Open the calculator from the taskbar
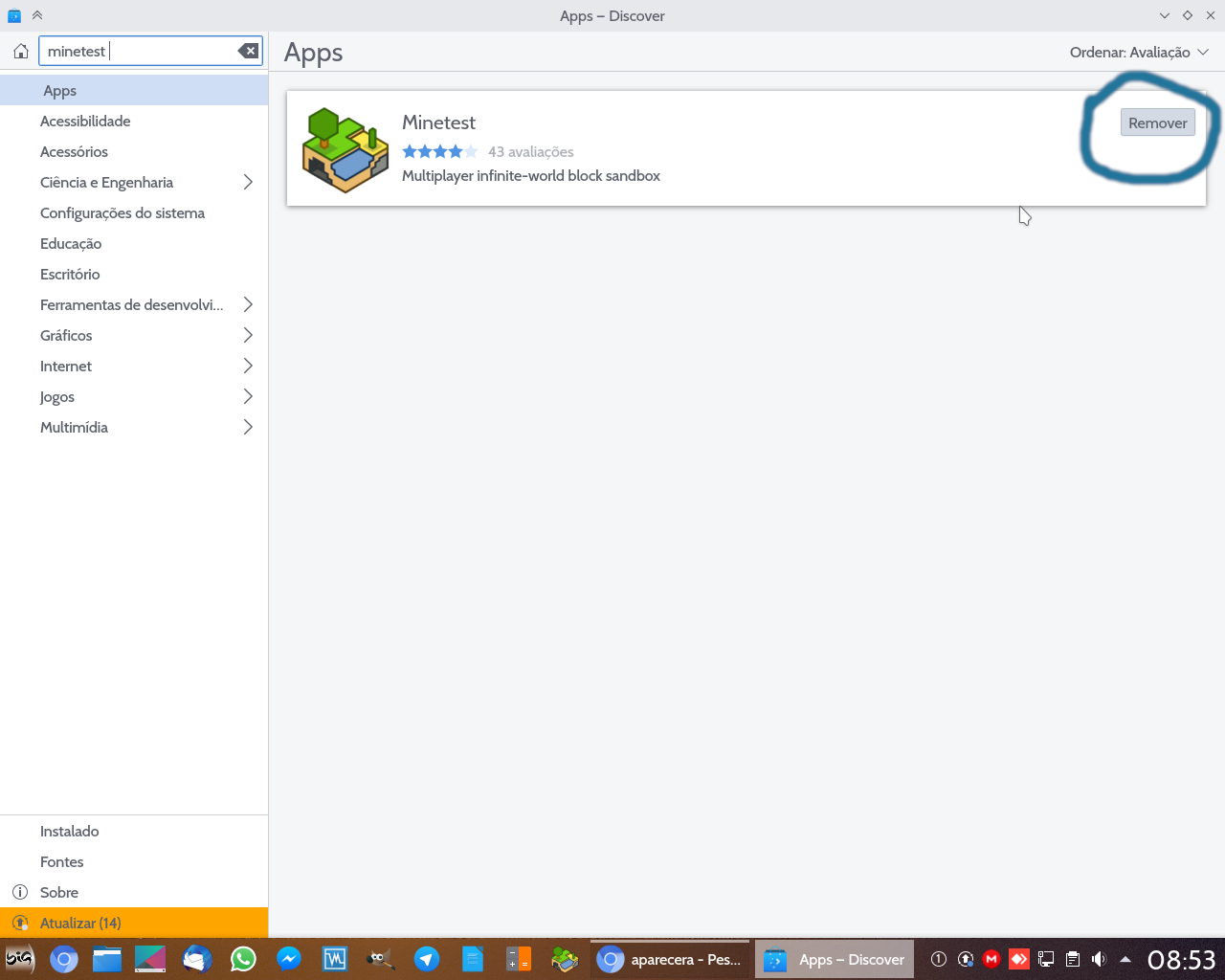 [519, 959]
